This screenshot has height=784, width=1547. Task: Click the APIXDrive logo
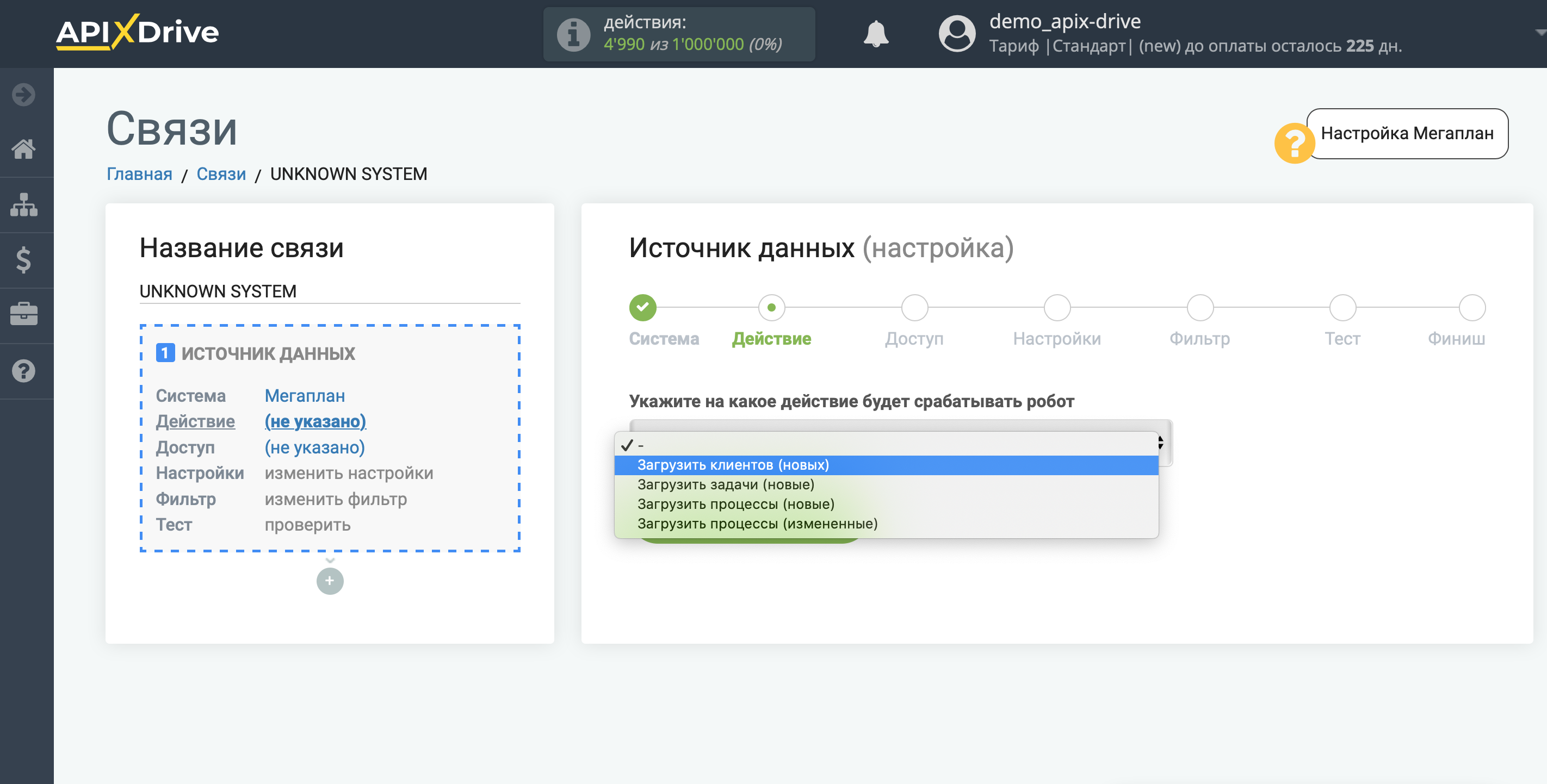click(138, 32)
